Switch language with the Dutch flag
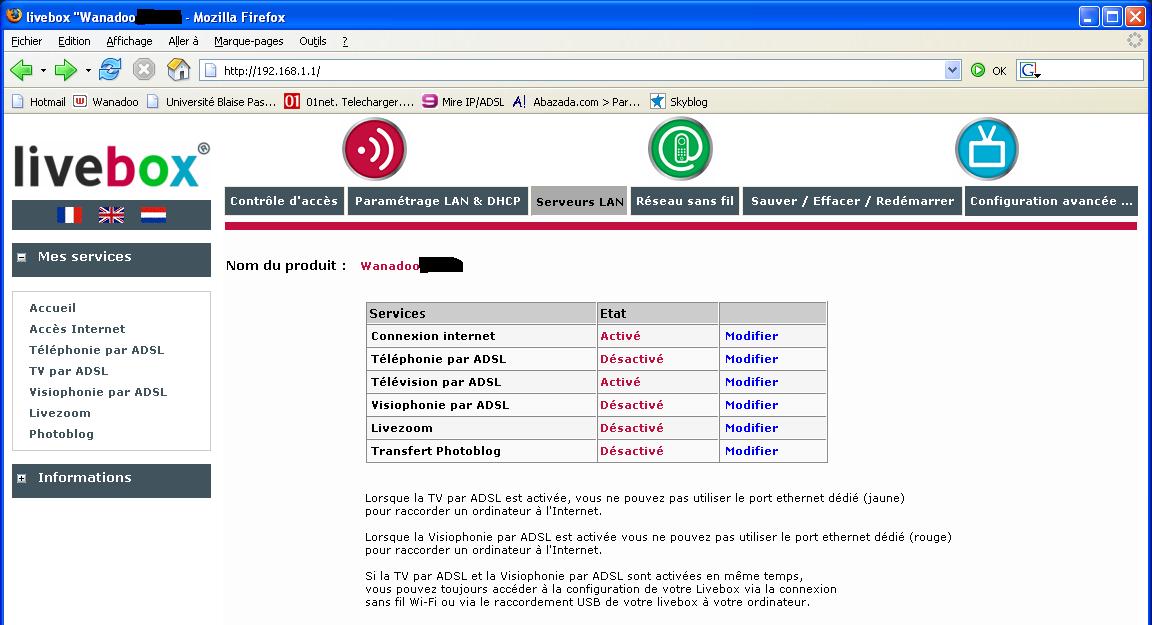1152x625 pixels. [x=154, y=215]
